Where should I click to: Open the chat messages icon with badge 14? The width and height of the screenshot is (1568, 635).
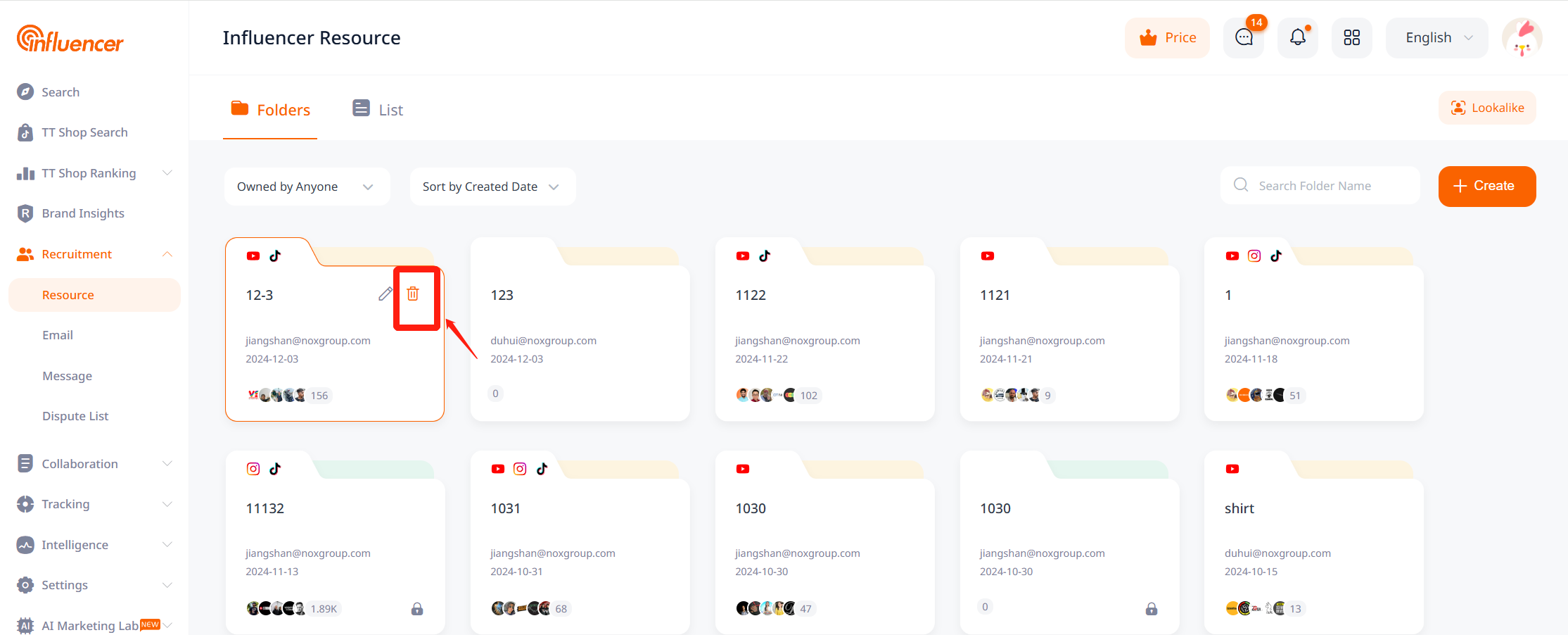point(1244,38)
